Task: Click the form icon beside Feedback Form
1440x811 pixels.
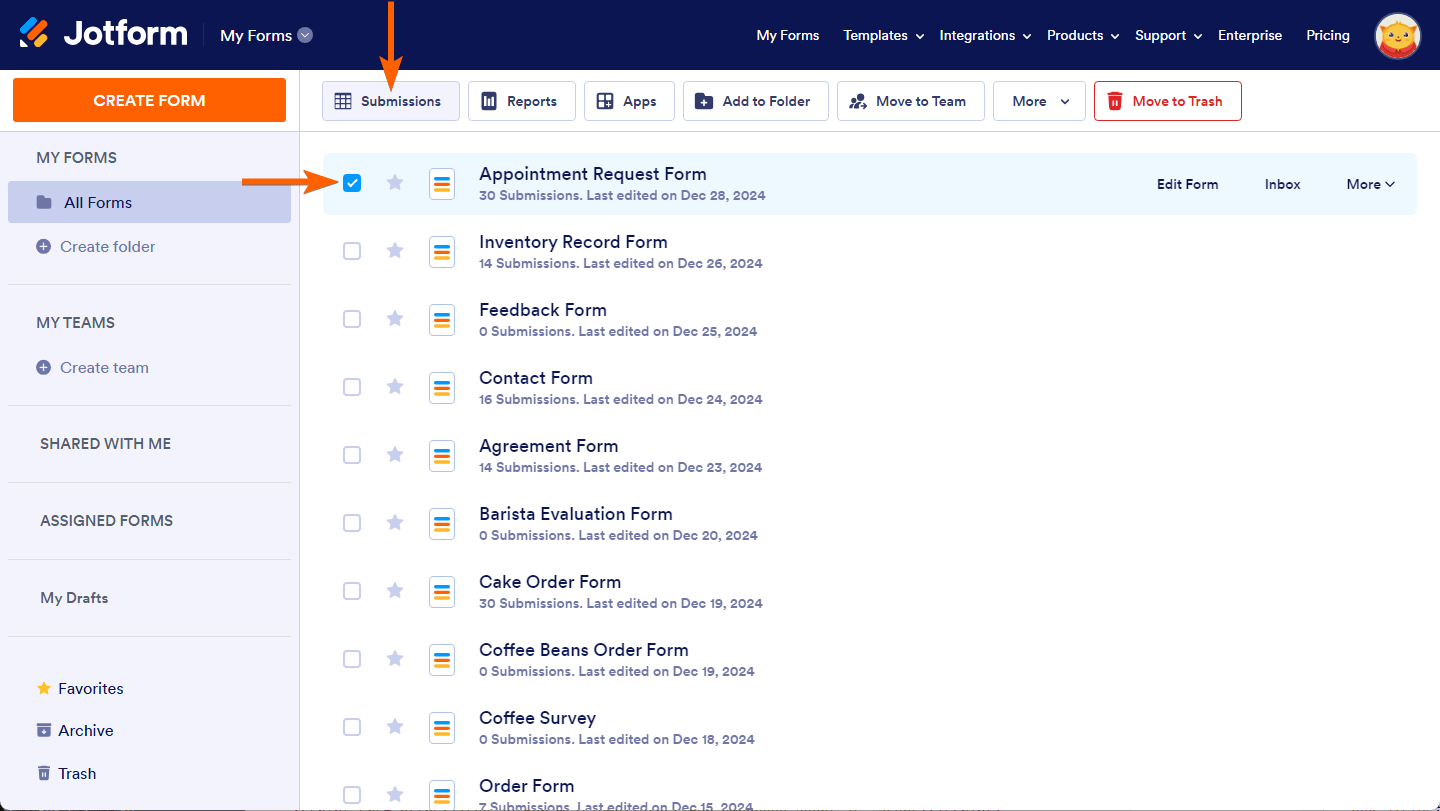Action: point(442,320)
